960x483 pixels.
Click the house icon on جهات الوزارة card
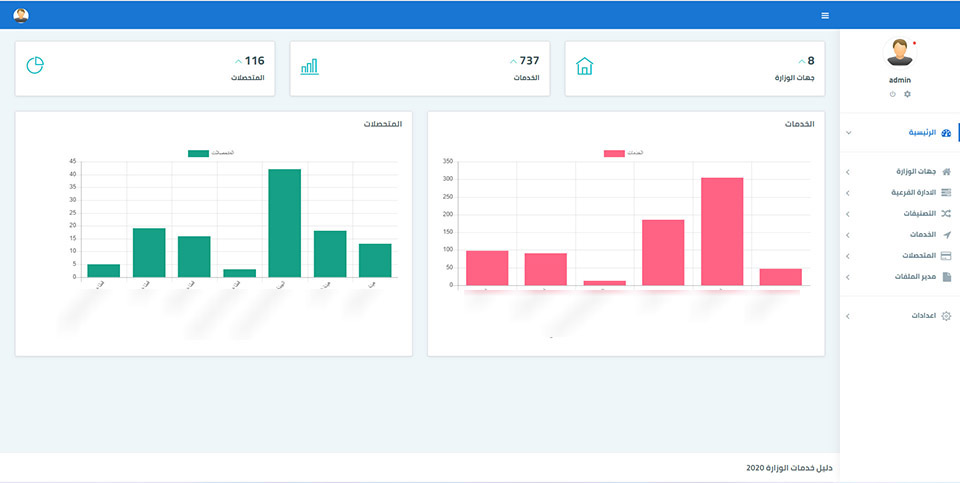coord(585,66)
